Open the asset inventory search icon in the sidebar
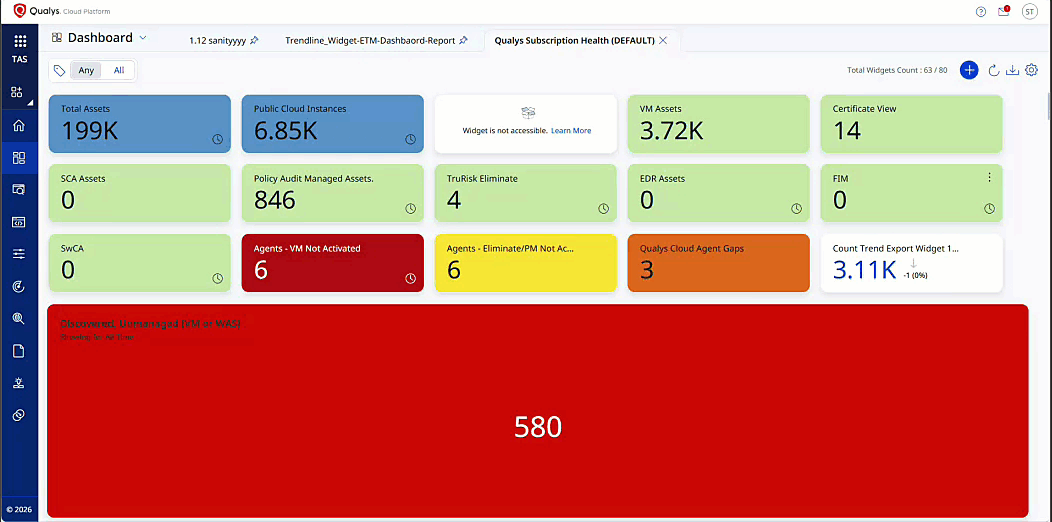1052x522 pixels. pyautogui.click(x=19, y=190)
